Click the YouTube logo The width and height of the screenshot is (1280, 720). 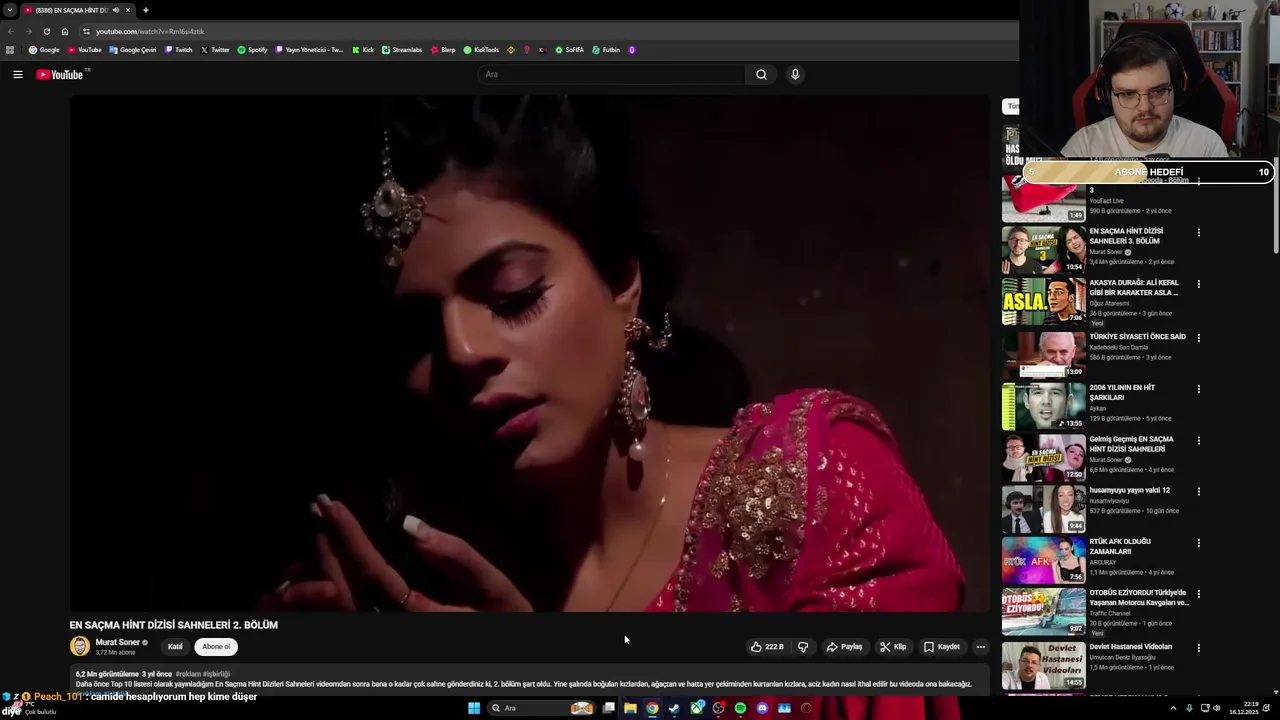(60, 75)
